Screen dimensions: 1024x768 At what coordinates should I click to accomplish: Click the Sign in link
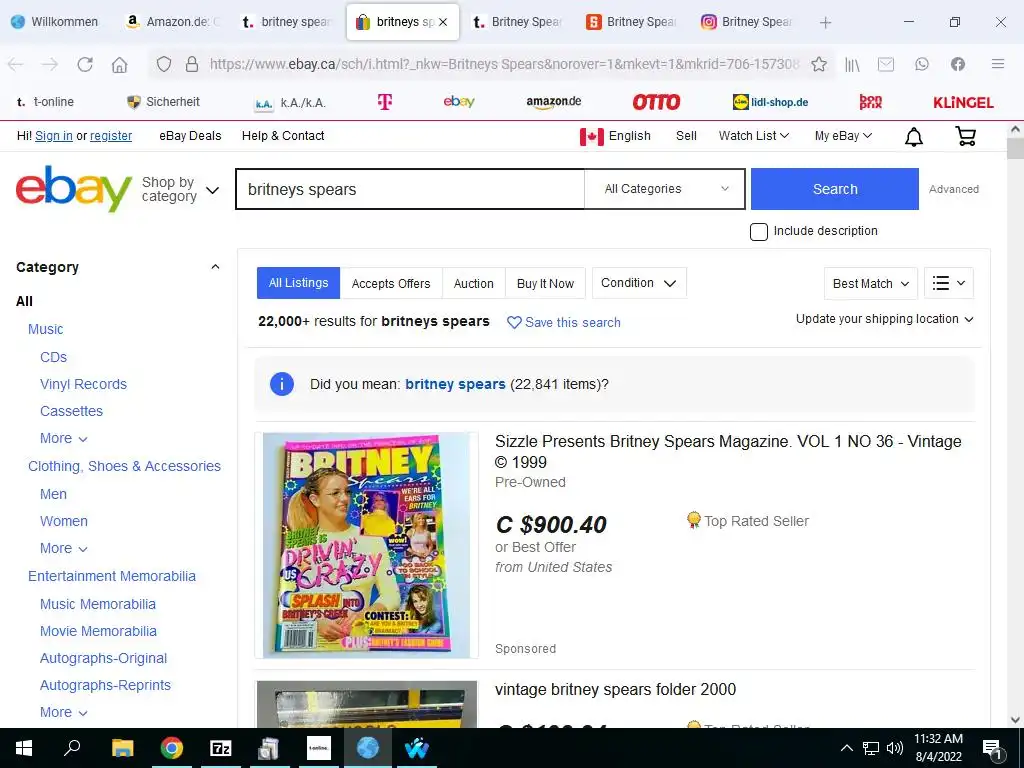point(54,136)
